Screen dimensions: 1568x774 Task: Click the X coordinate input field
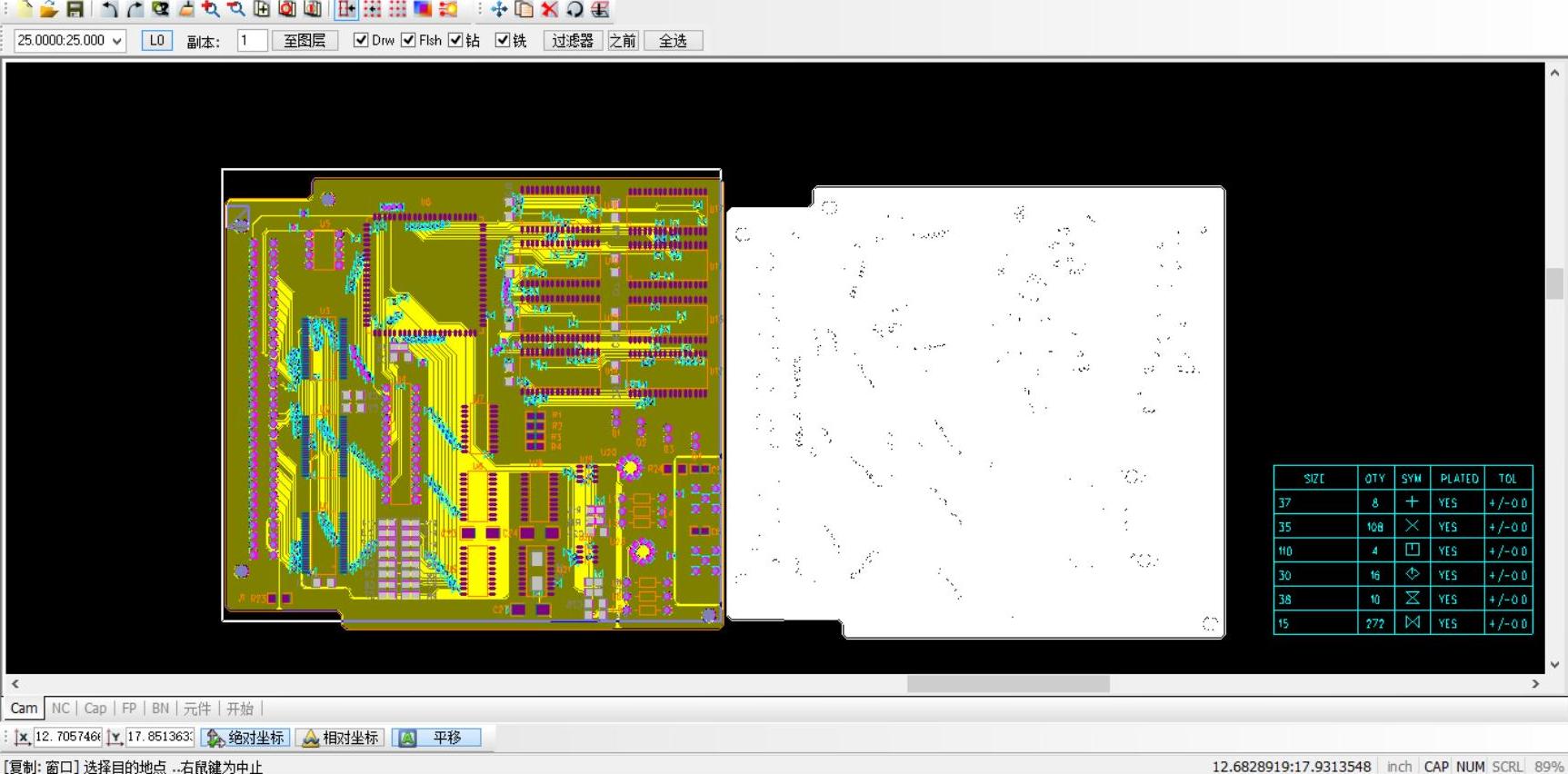67,737
